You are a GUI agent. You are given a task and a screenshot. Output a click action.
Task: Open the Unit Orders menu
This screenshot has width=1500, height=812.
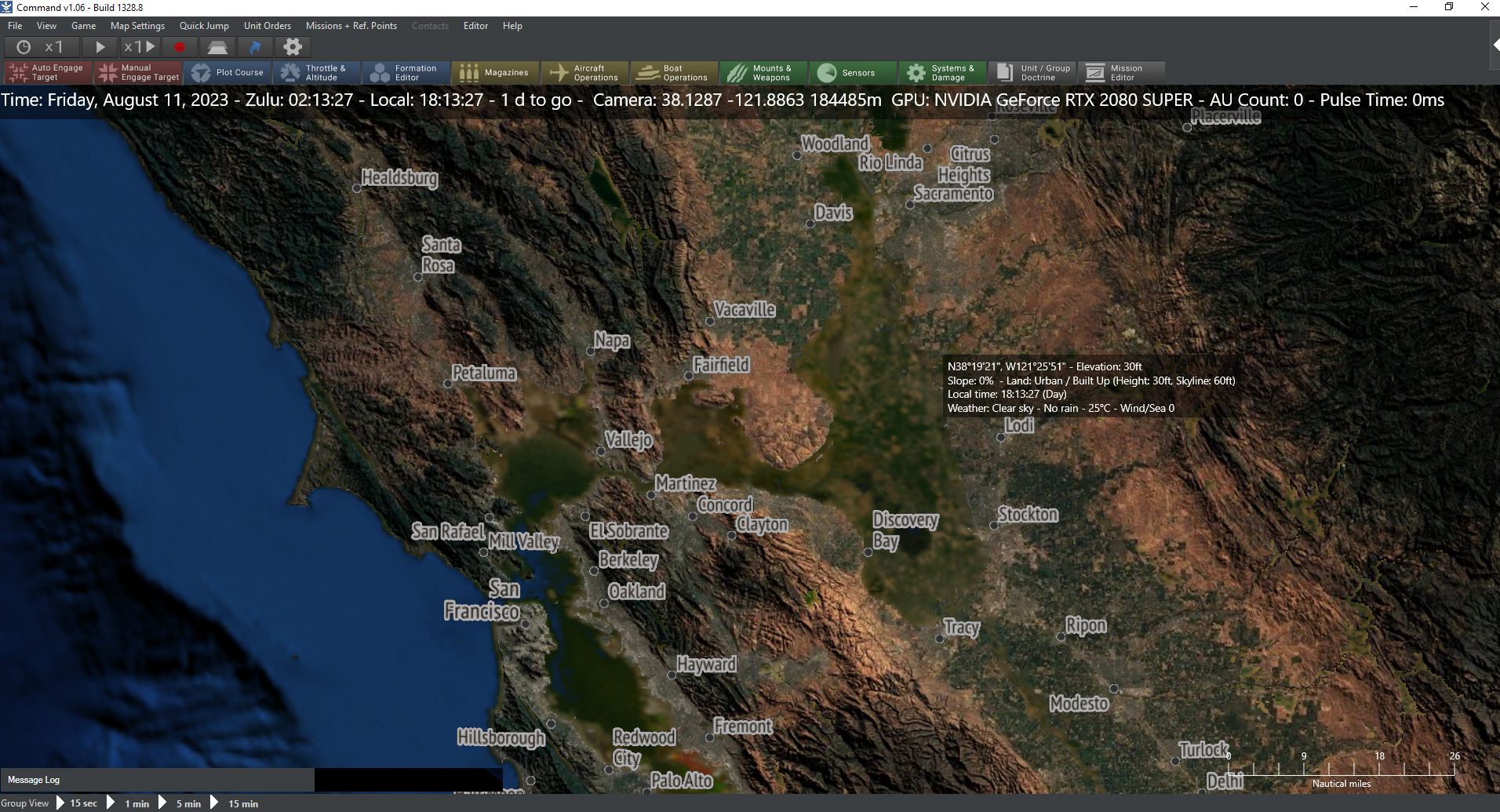[268, 26]
